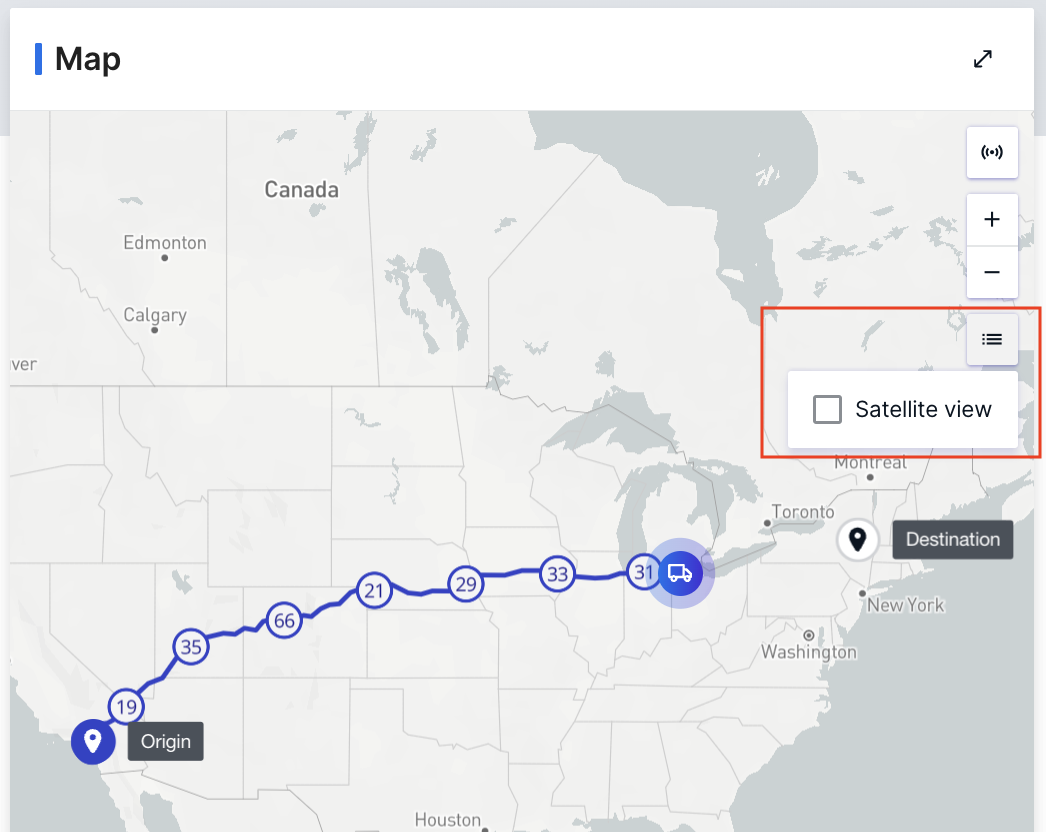Open the Destination label tag
1046x832 pixels.
pos(953,539)
